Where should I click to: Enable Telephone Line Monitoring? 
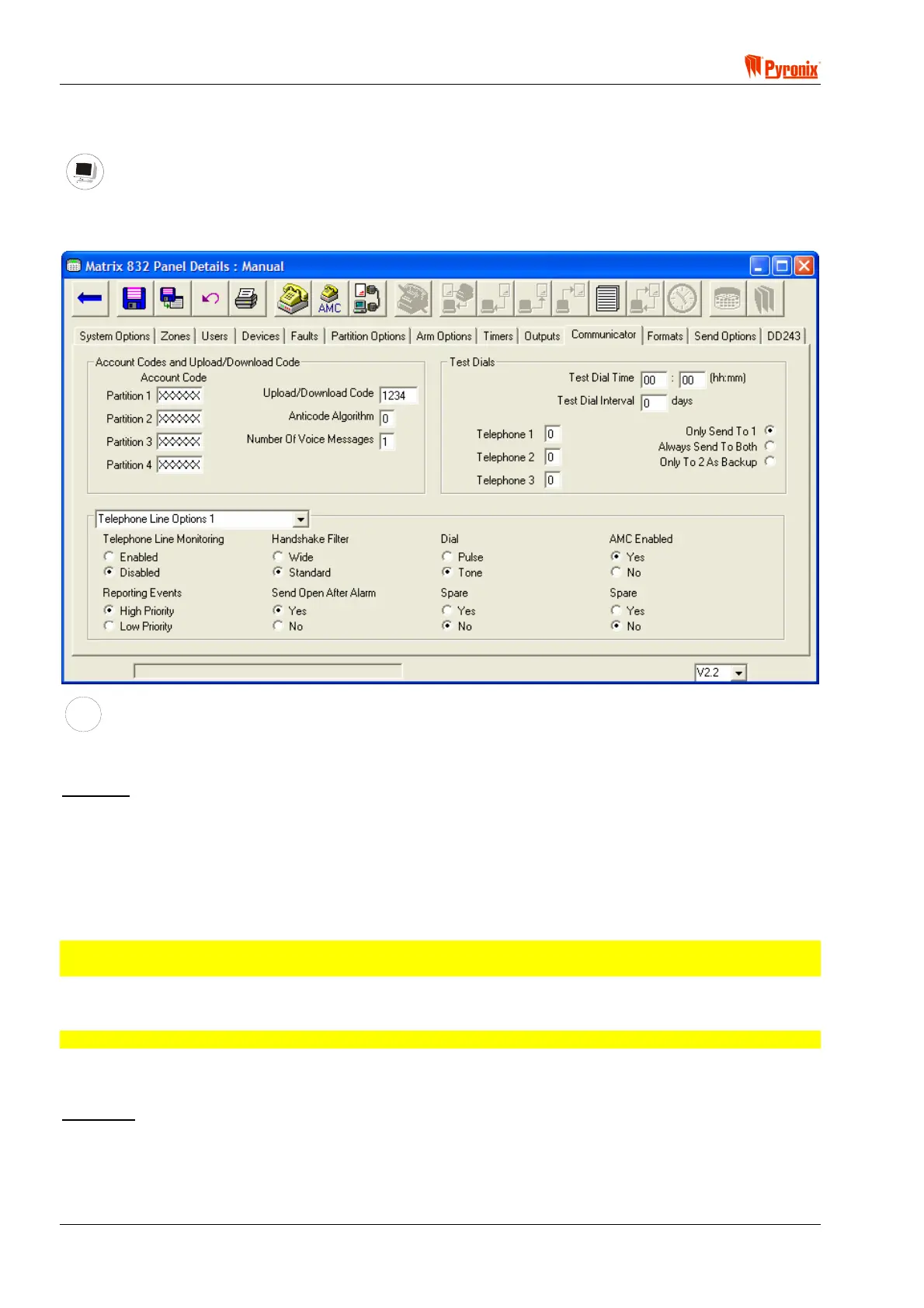click(x=109, y=557)
